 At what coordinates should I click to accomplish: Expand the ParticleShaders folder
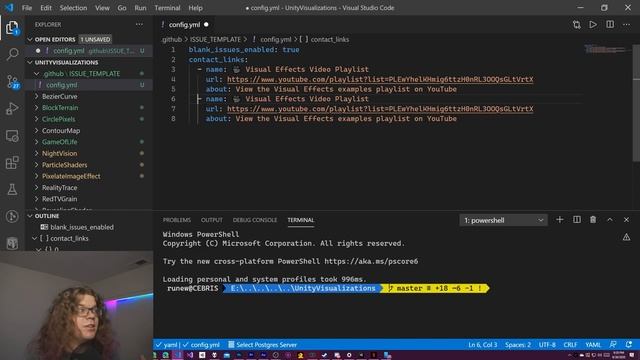(x=37, y=165)
